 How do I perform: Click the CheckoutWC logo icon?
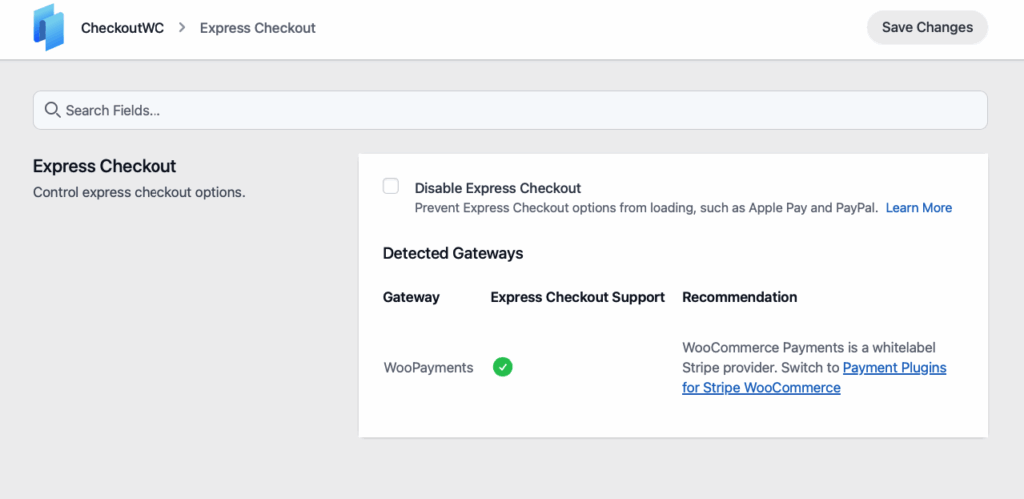tap(49, 27)
